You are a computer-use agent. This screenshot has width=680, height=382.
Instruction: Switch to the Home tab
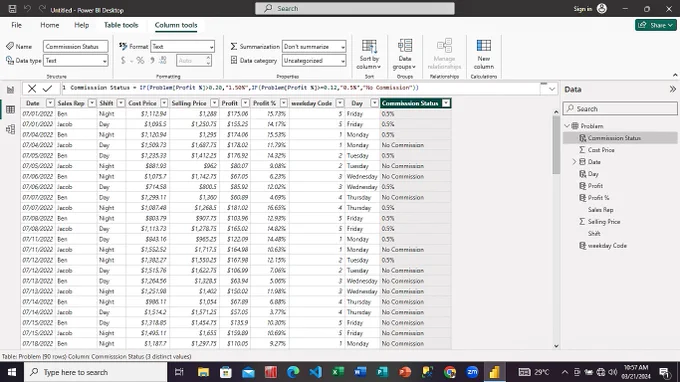pyautogui.click(x=49, y=25)
